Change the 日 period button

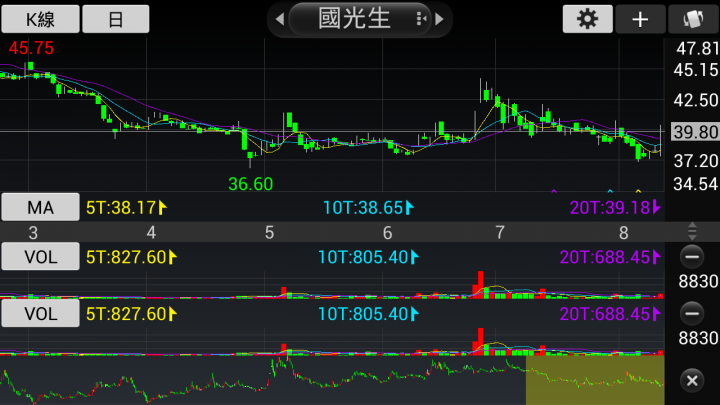[x=116, y=19]
